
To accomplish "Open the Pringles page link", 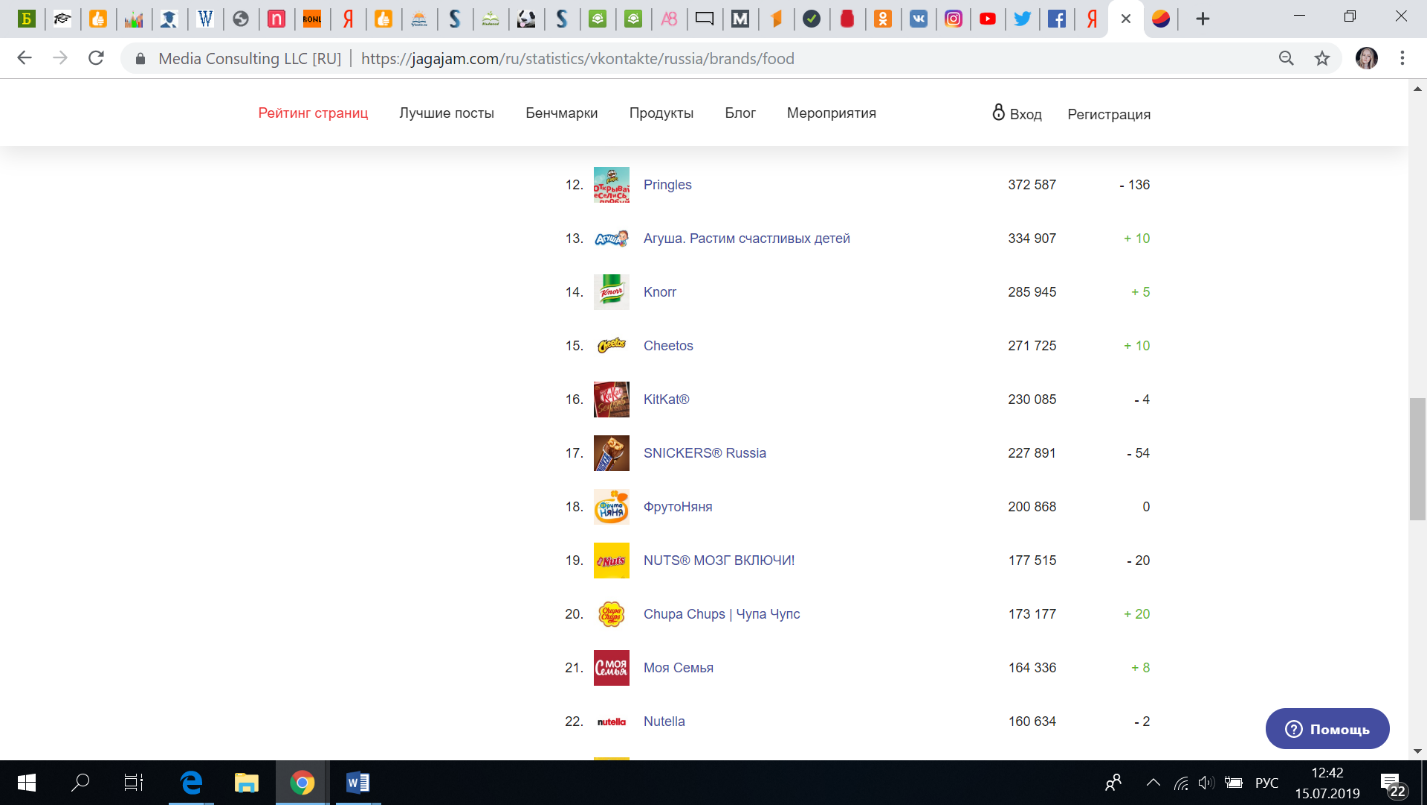I will tap(668, 185).
